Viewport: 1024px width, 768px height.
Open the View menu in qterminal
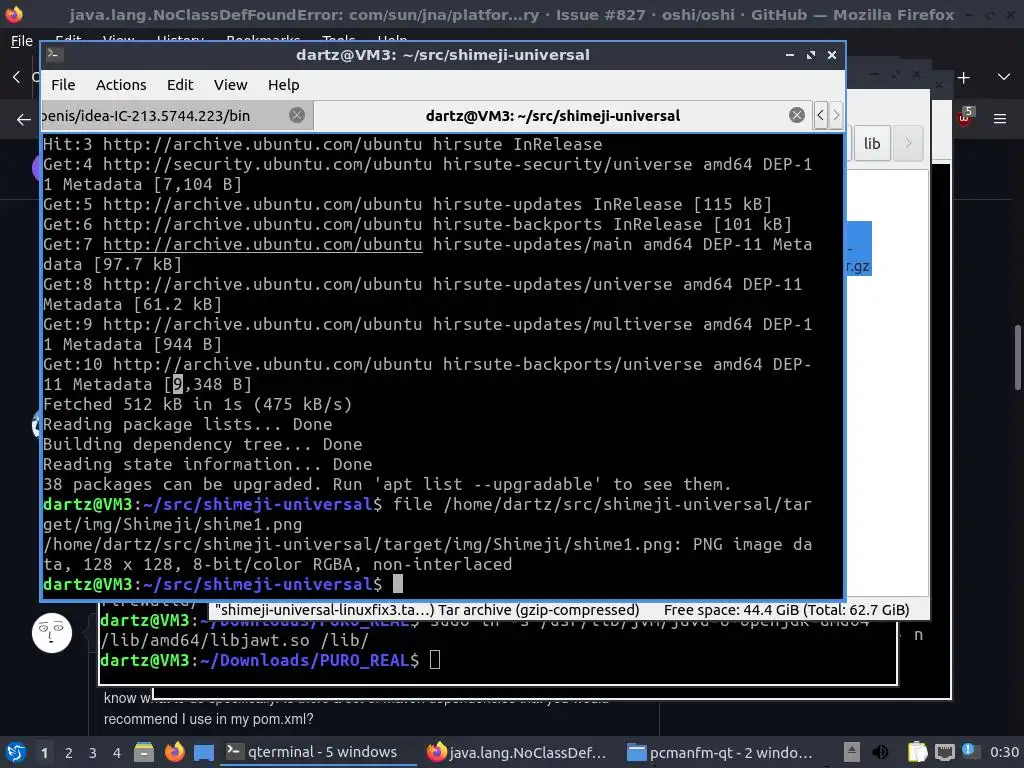click(231, 85)
